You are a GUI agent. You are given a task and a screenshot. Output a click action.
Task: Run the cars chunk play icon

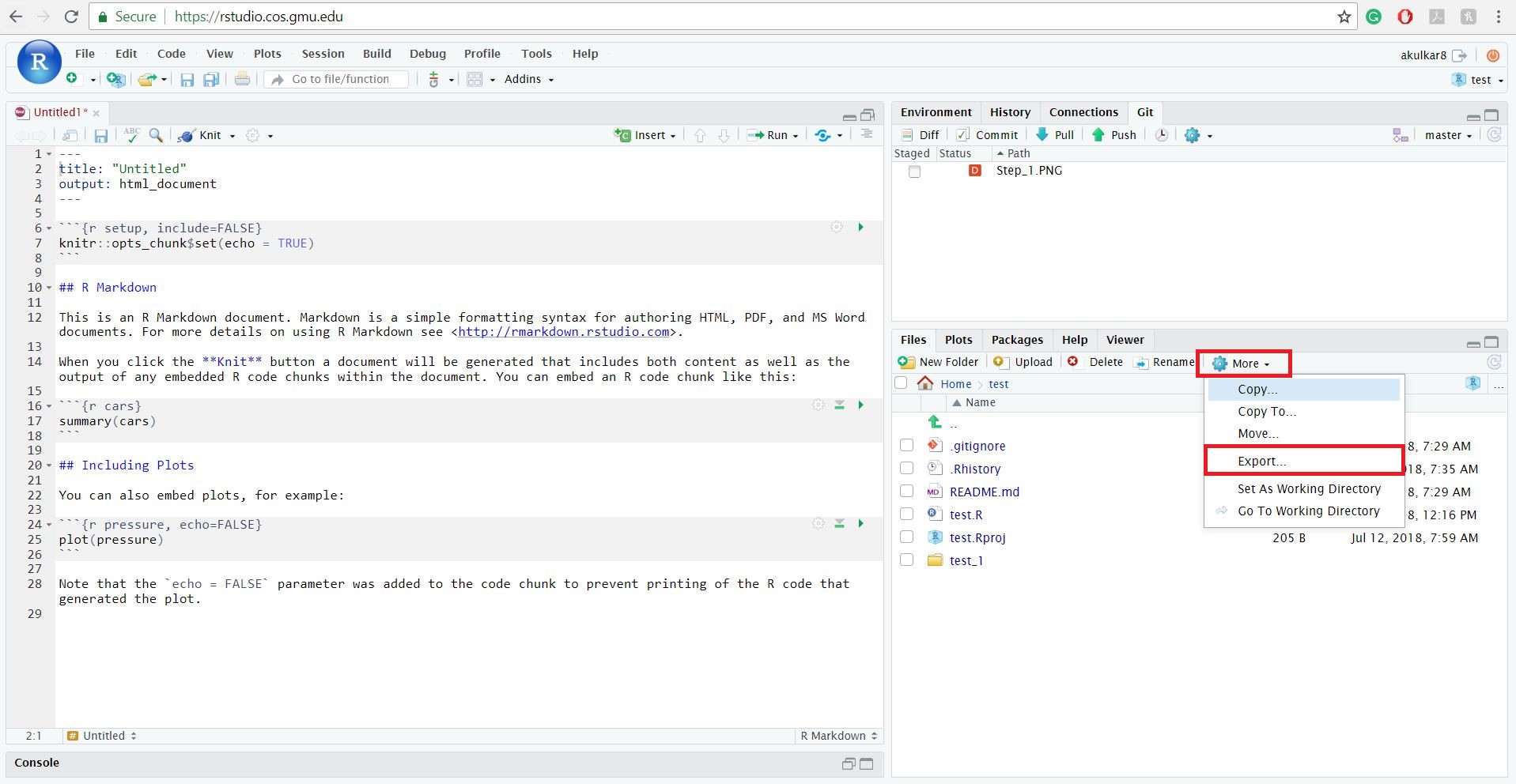(860, 405)
